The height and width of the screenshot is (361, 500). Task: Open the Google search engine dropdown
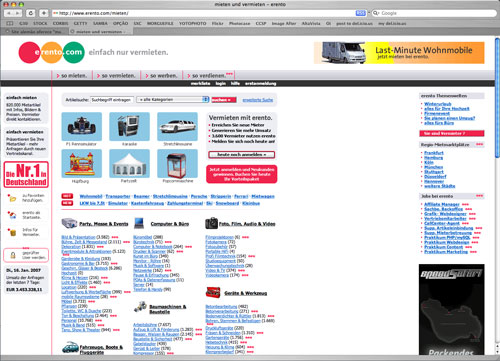(x=376, y=13)
